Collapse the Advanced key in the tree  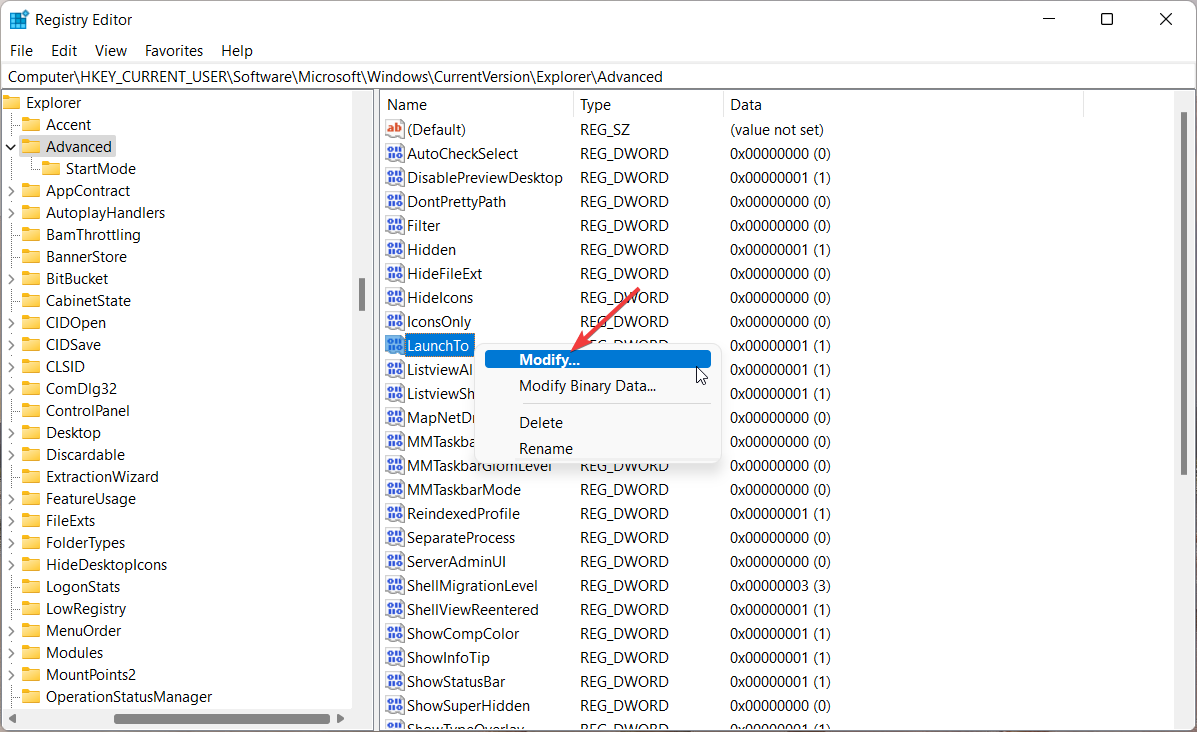[12, 146]
